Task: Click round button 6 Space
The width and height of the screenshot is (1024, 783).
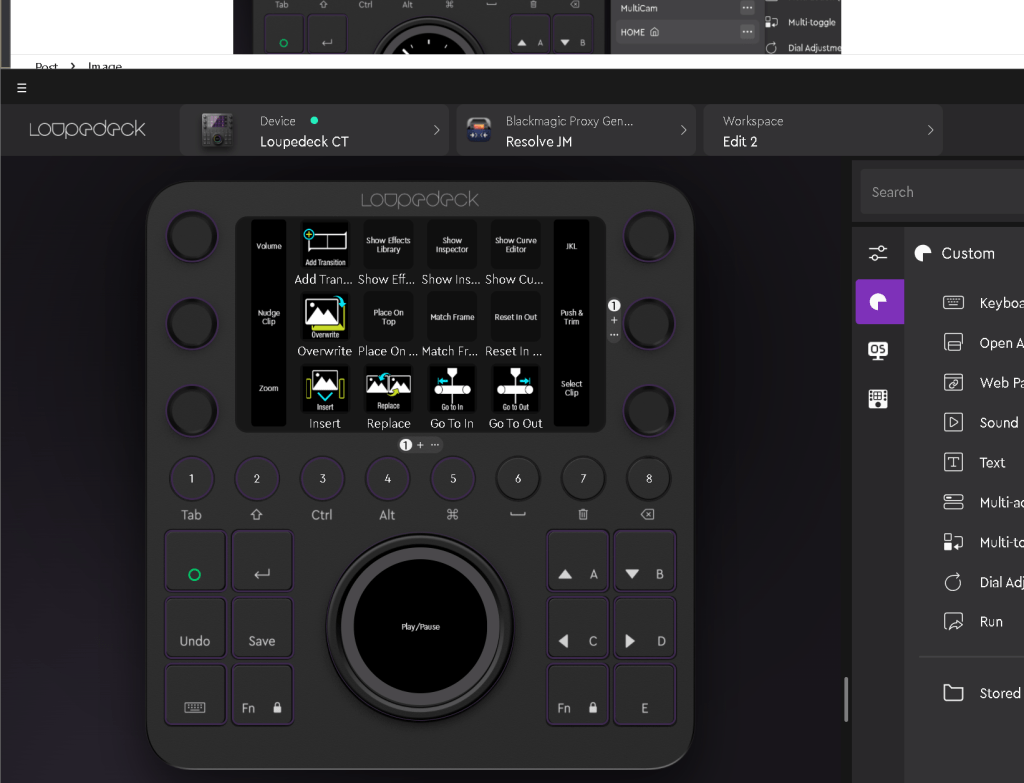Action: [518, 479]
